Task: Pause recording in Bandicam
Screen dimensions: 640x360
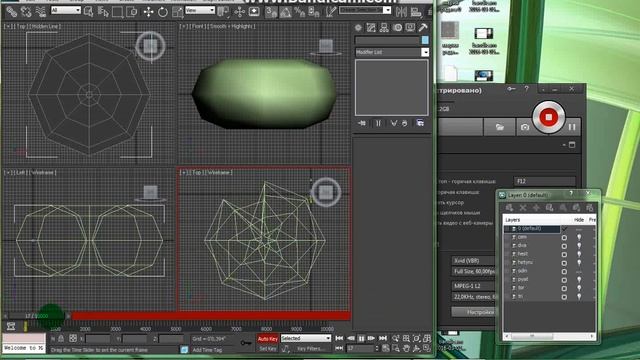Action: pos(572,127)
